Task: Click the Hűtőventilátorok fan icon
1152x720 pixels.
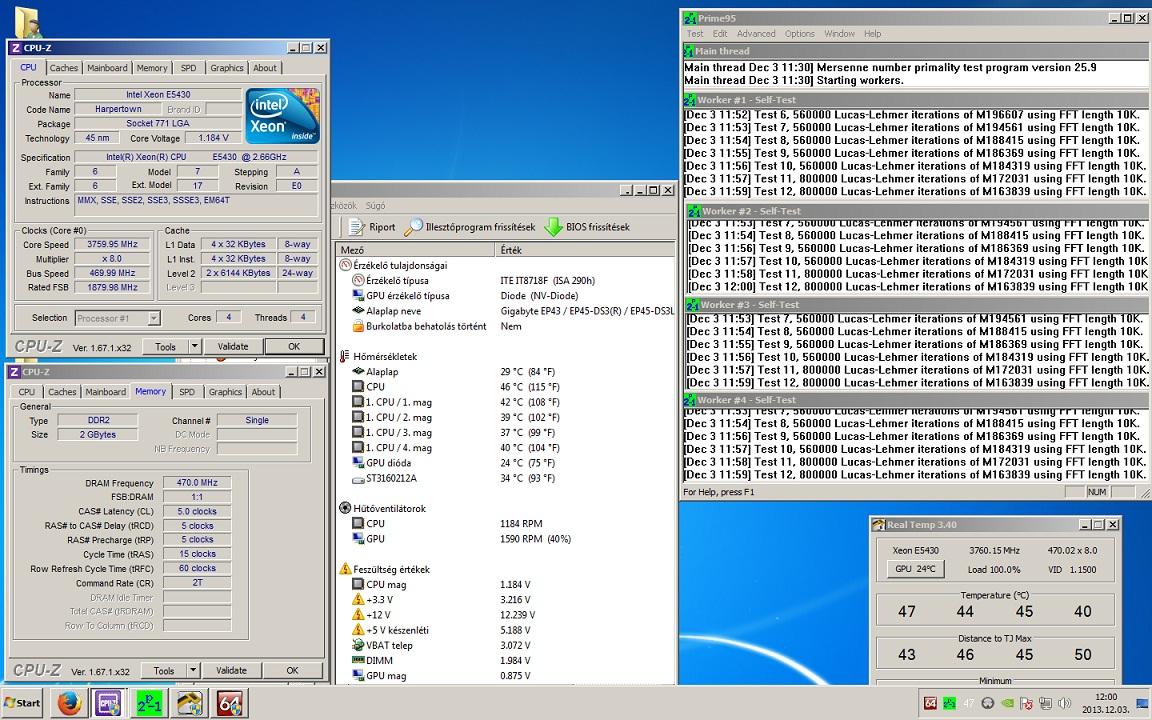Action: 345,508
